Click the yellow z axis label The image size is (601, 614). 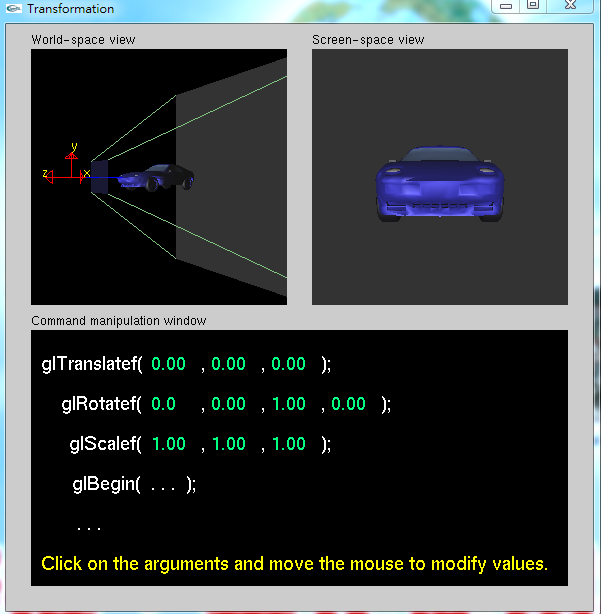(x=45, y=173)
